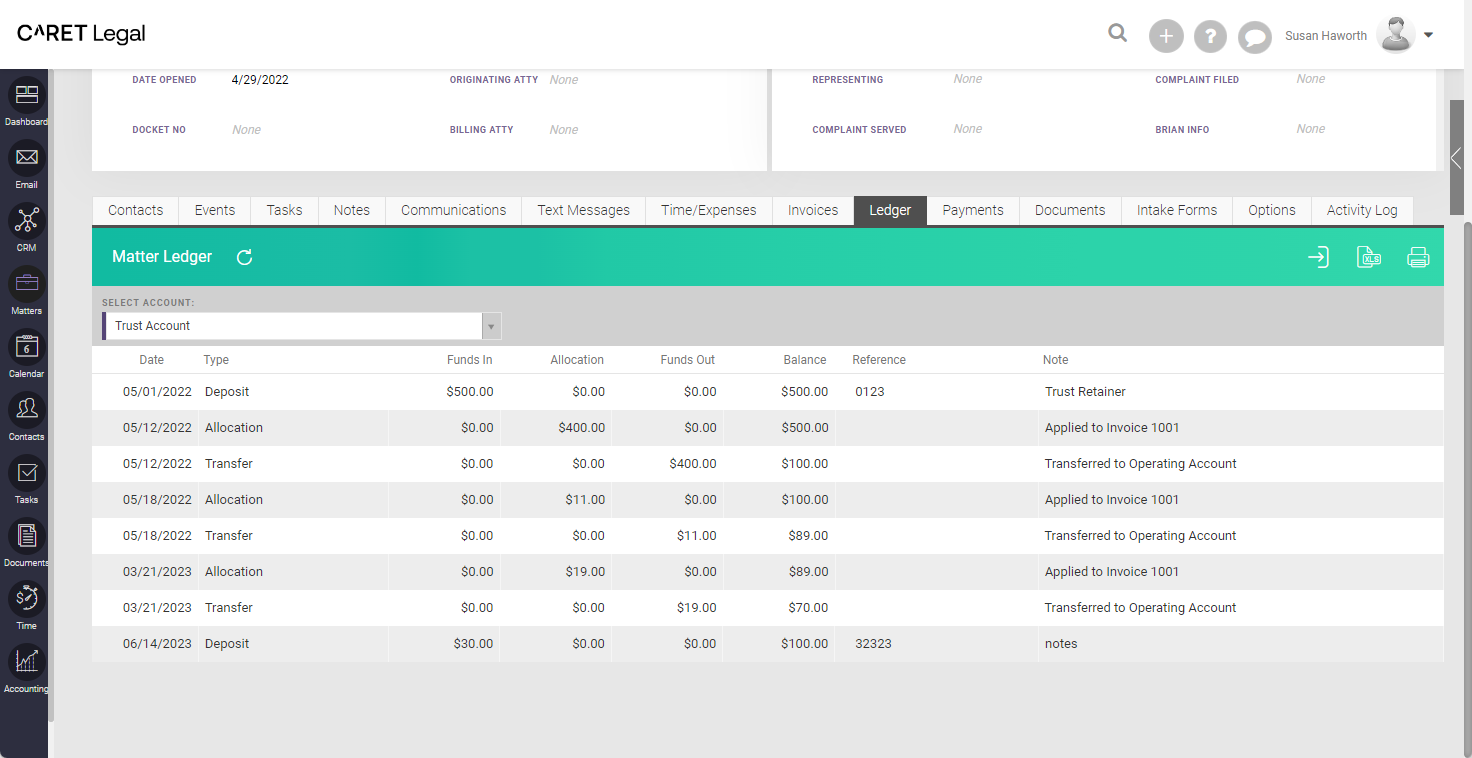Click the plus add-new button
The image size is (1472, 758).
(x=1166, y=36)
